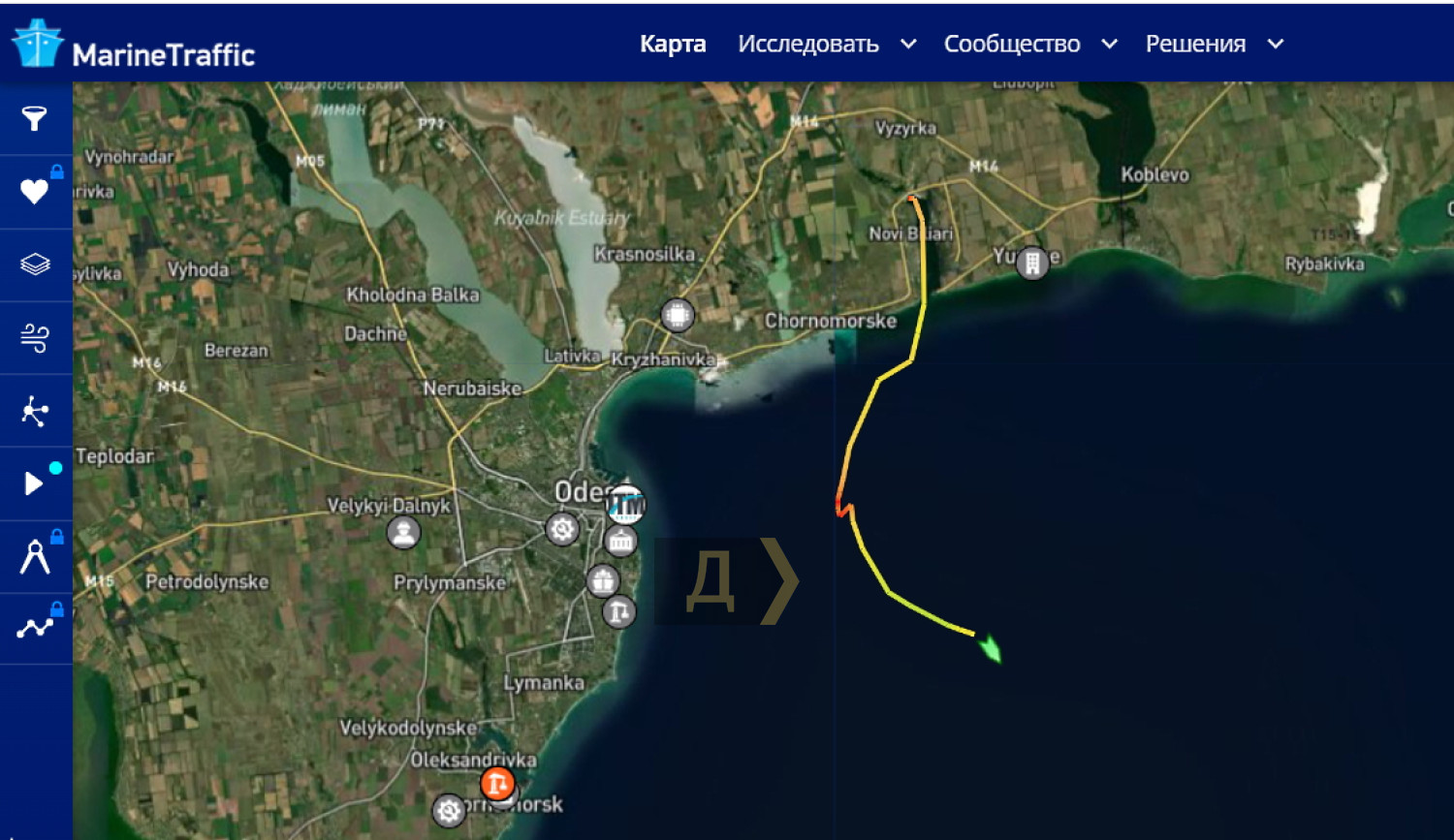Start the playback play button in sidebar
Screen dimensions: 1454x840
(x=35, y=482)
